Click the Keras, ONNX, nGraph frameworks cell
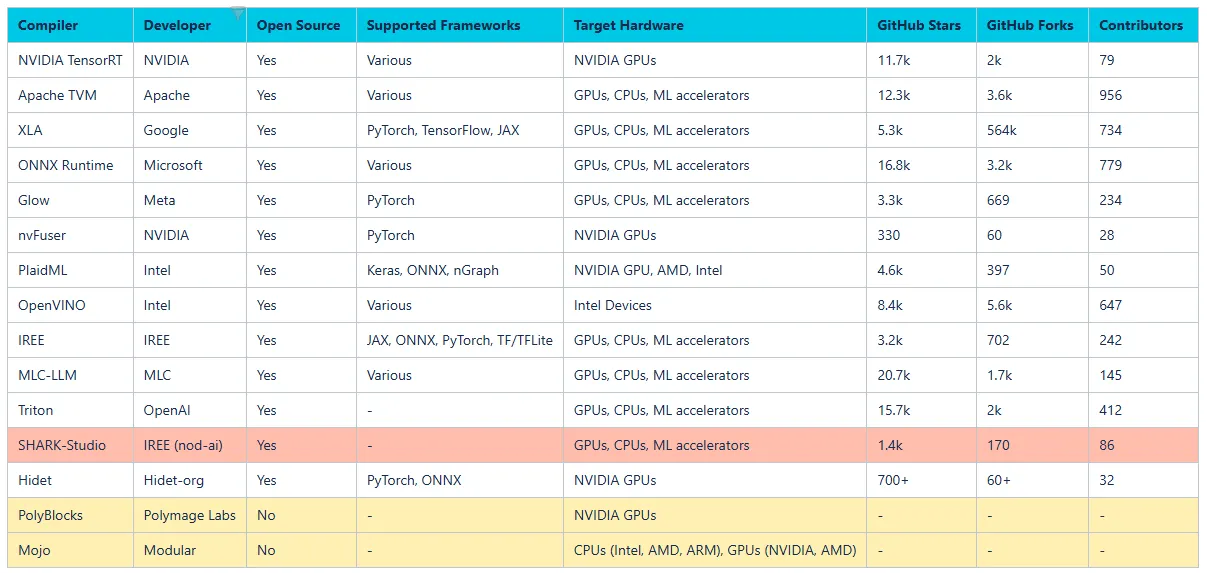This screenshot has width=1207, height=573. [460, 270]
